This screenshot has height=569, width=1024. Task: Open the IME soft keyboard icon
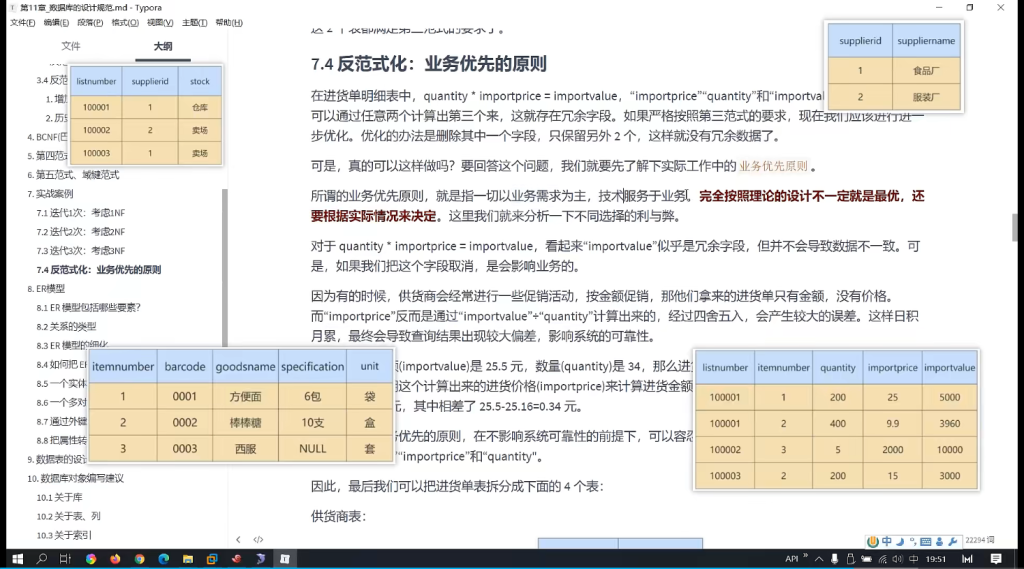925,541
